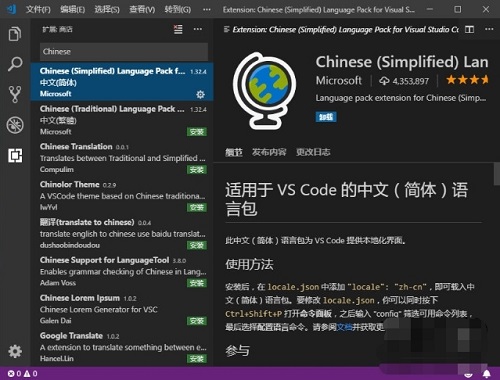The image size is (500, 380).
Task: Open the Manage gear at bottom left
Action: pyautogui.click(x=15, y=351)
